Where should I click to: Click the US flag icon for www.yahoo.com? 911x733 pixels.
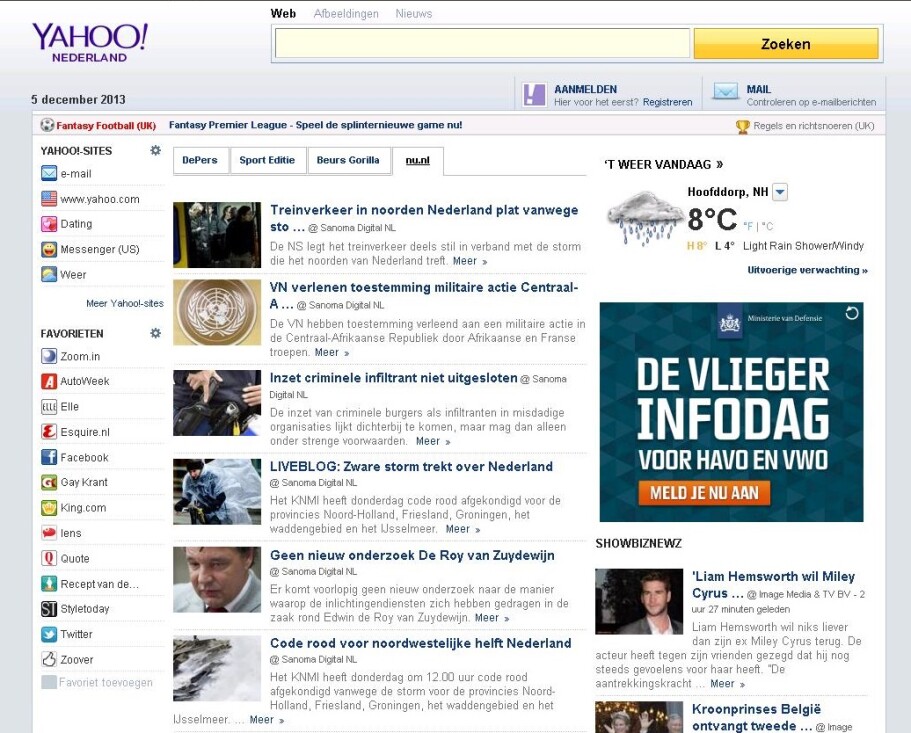[x=49, y=199]
